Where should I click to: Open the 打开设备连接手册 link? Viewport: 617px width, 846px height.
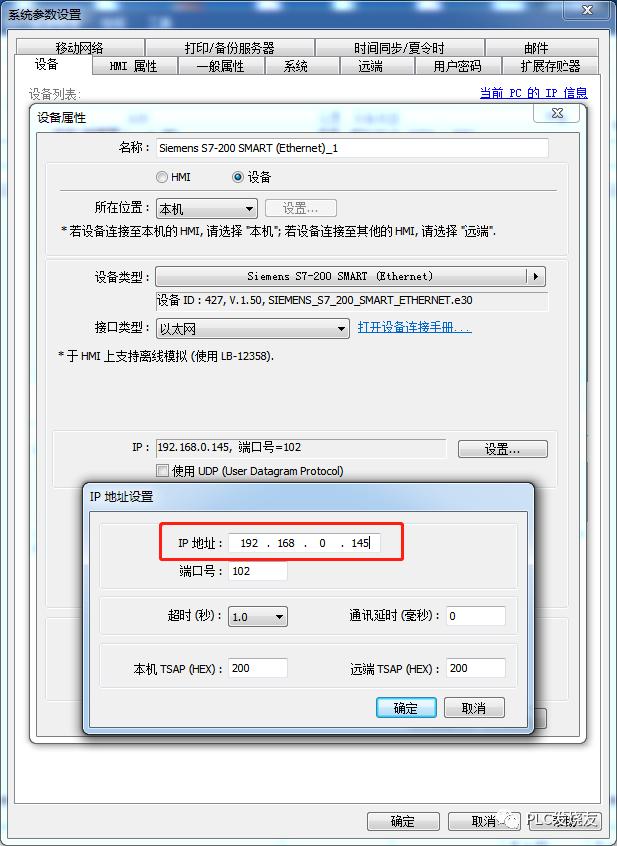414,327
